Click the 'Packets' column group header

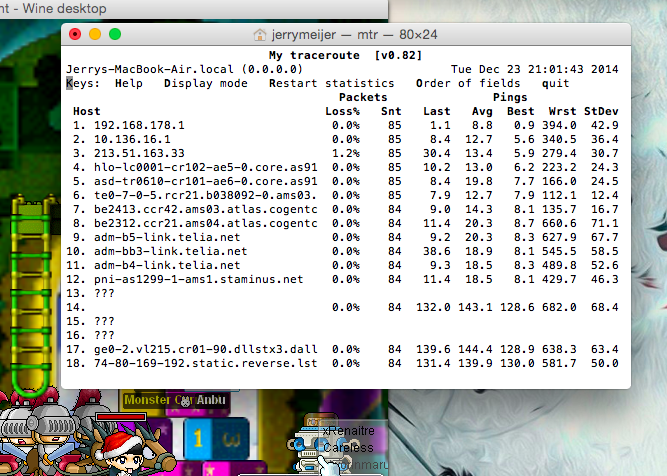coord(363,97)
